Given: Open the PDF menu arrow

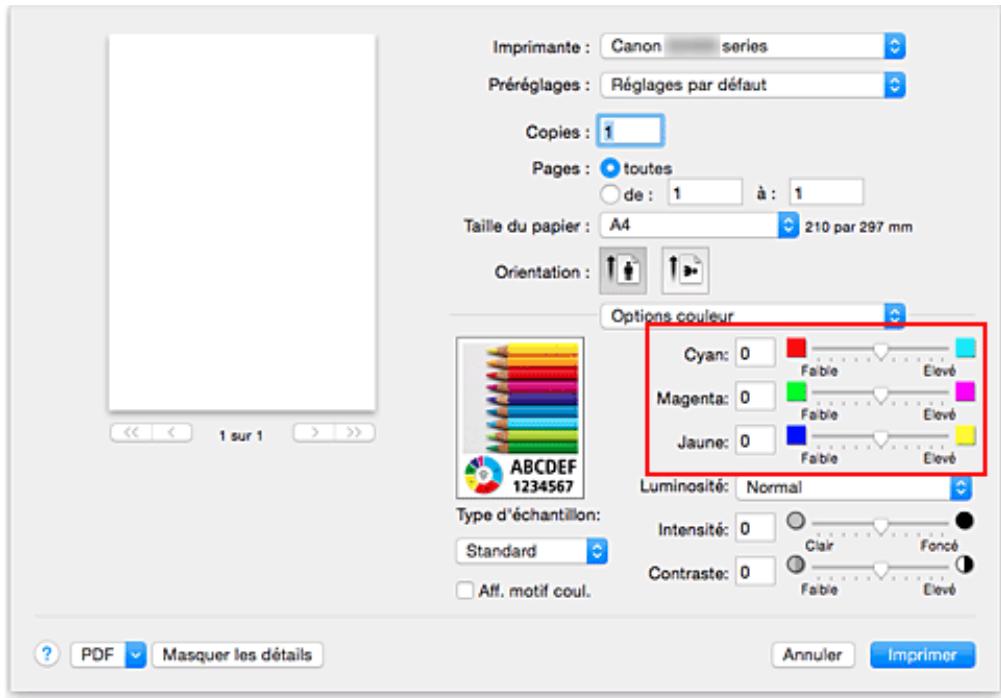Looking at the screenshot, I should (x=131, y=654).
